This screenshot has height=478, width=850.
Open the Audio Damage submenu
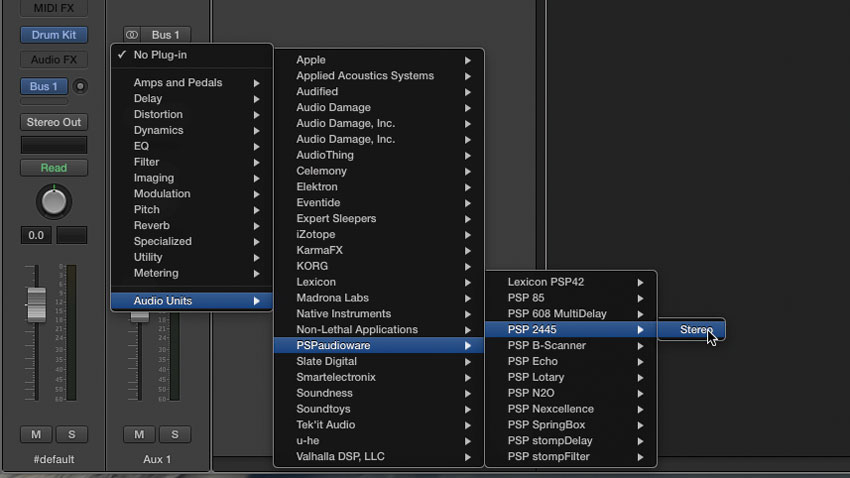[379, 107]
